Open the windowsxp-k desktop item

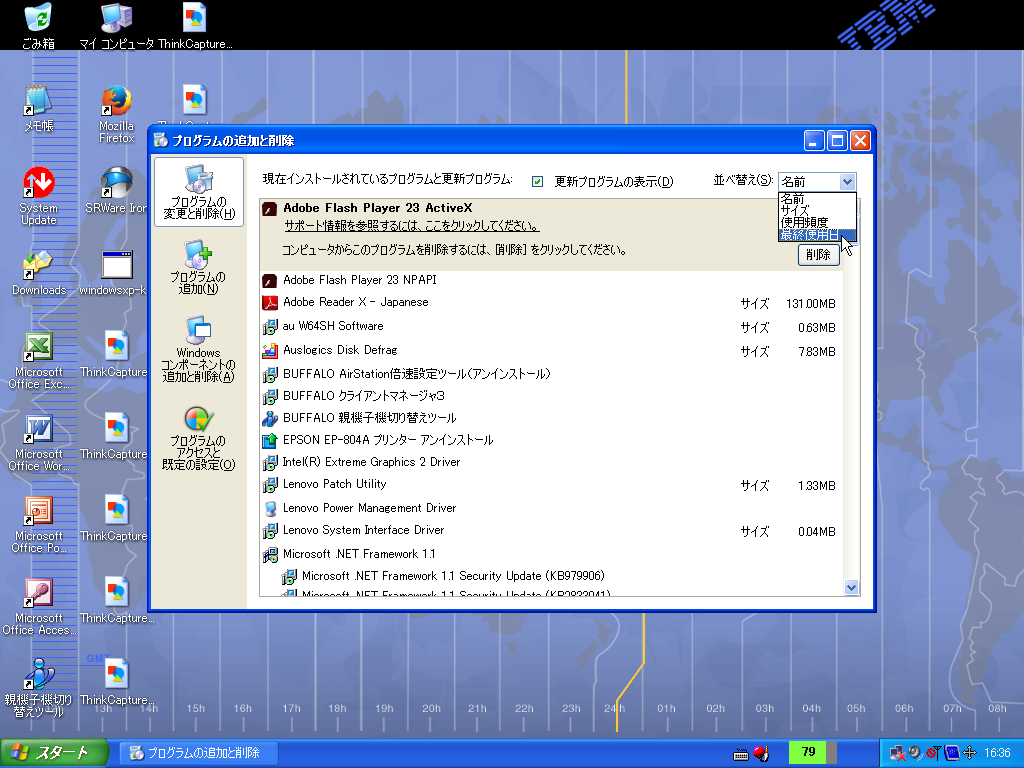coord(114,273)
